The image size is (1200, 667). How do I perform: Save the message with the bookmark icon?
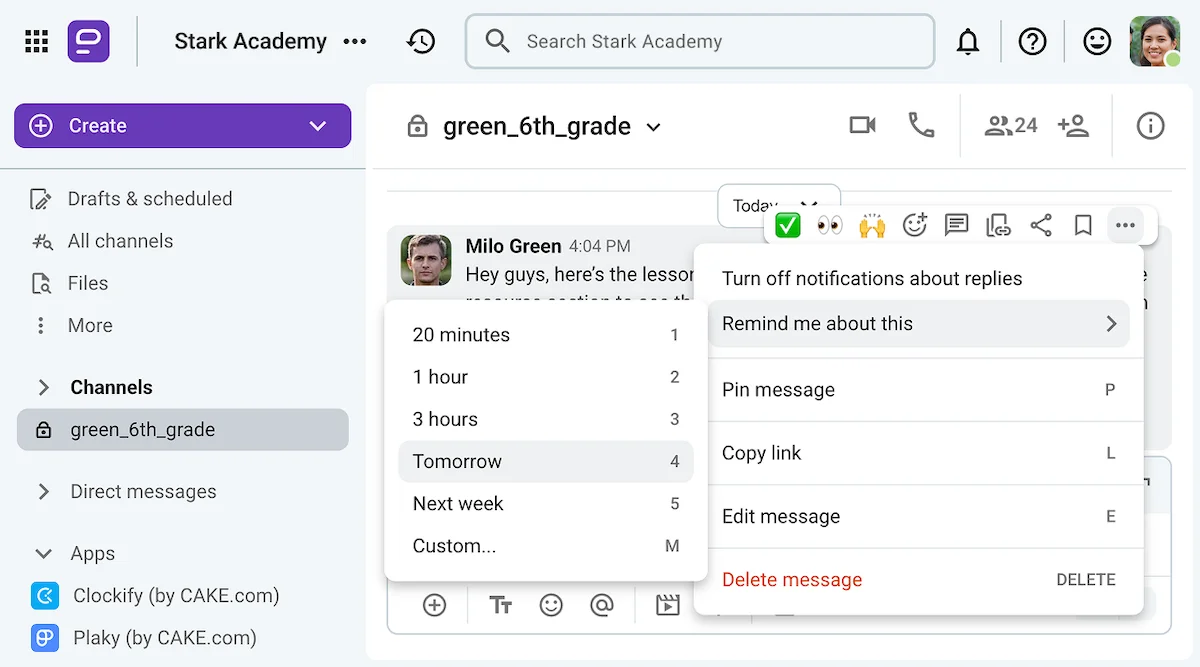(x=1083, y=225)
